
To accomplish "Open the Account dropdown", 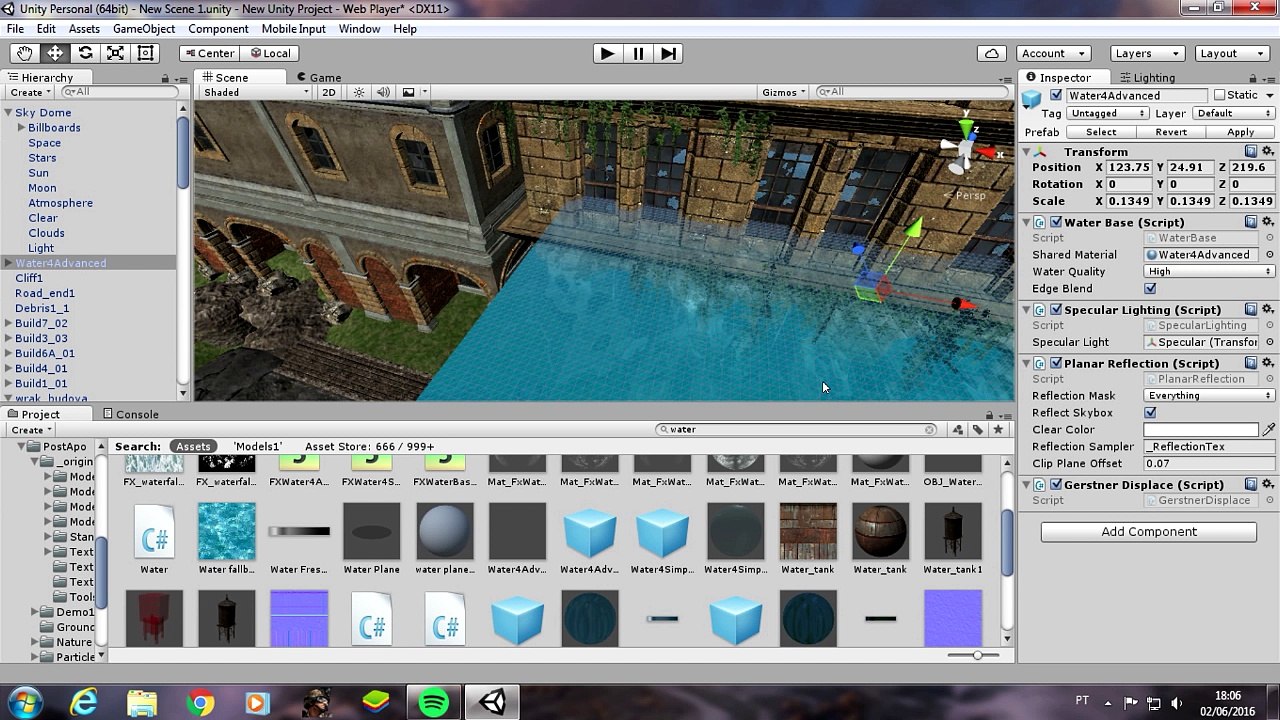I will (1052, 53).
